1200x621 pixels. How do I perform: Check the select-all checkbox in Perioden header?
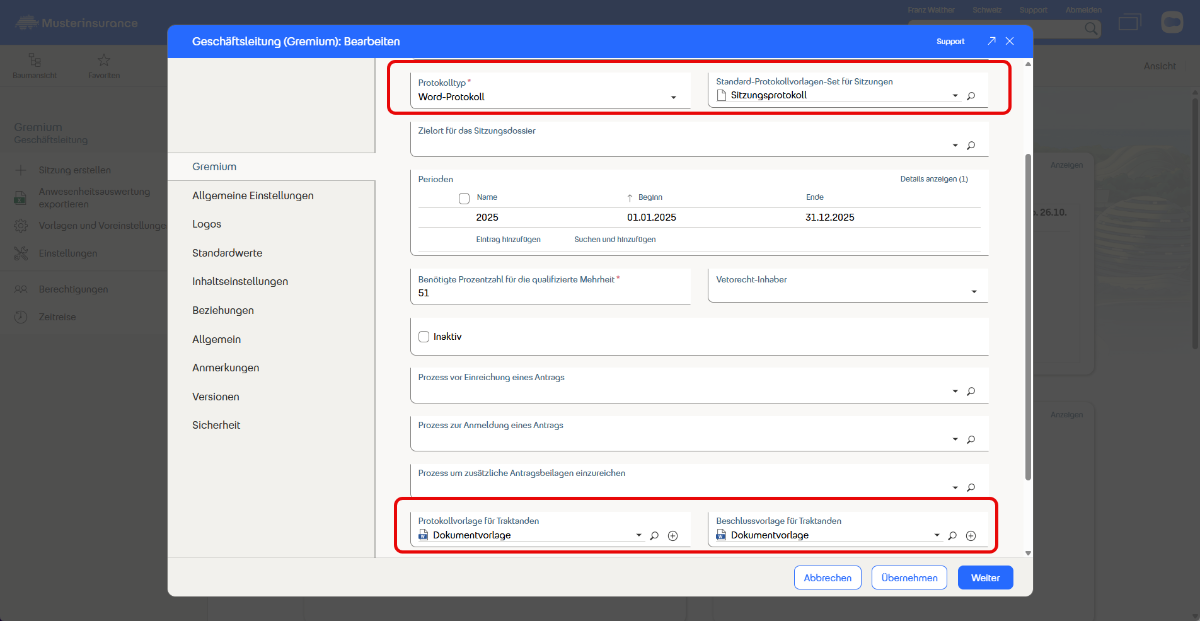(464, 198)
